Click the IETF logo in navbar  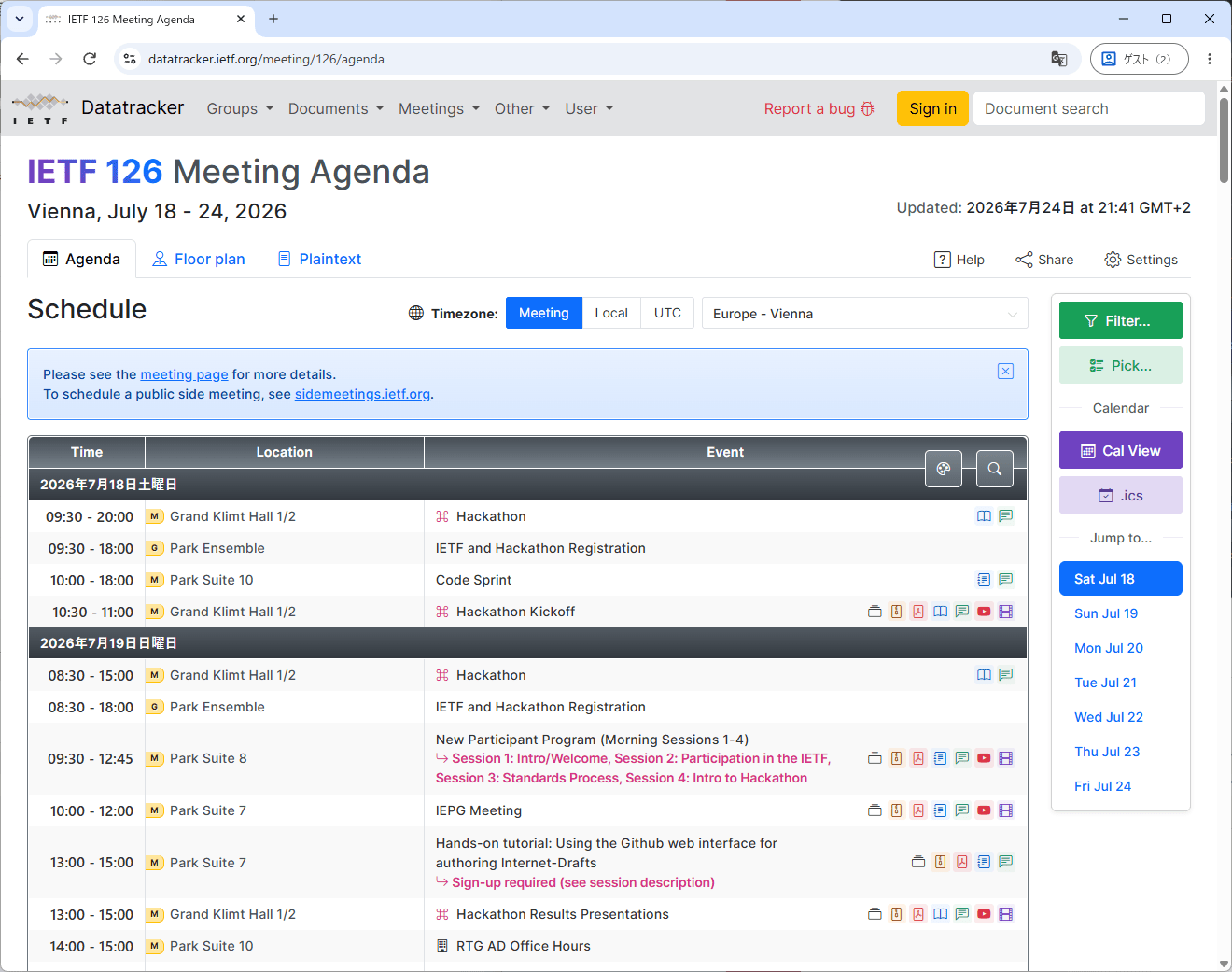point(40,108)
